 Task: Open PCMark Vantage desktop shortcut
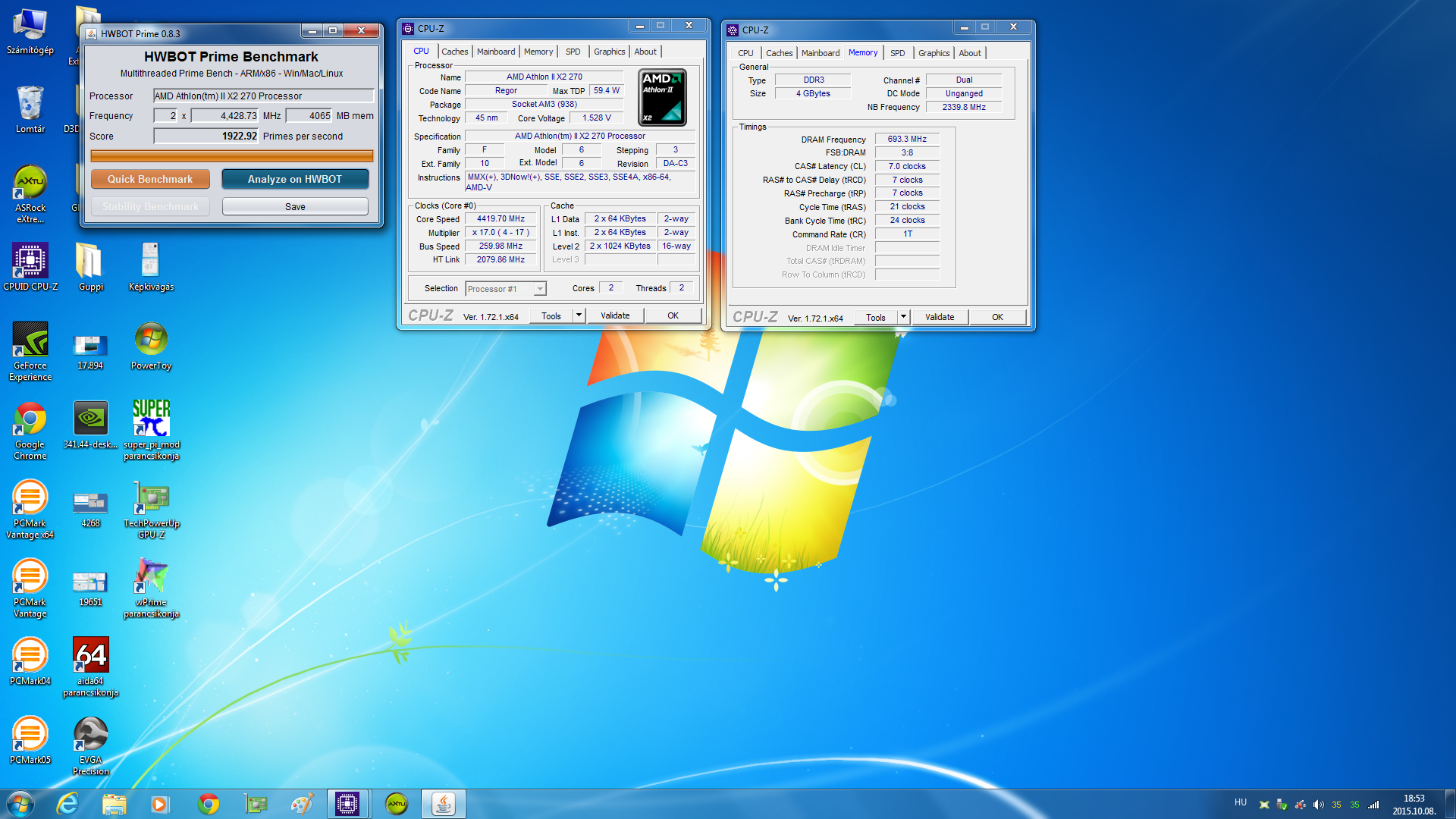click(30, 588)
